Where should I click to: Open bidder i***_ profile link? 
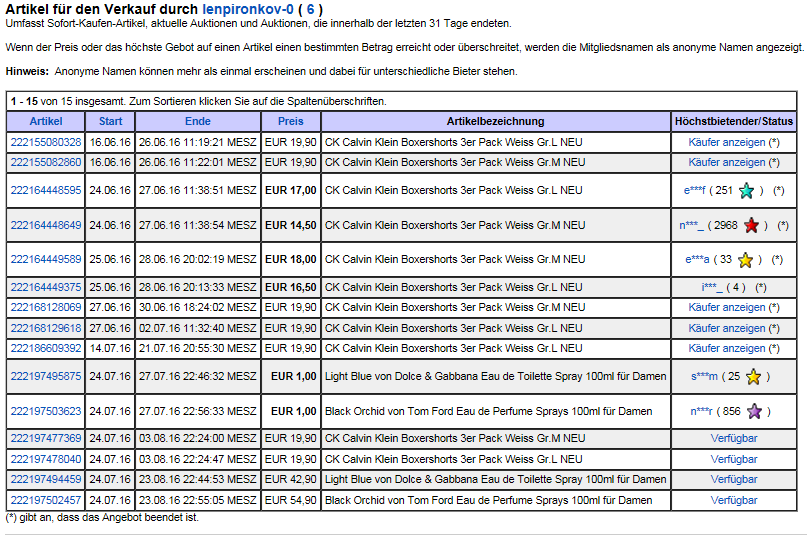click(x=712, y=287)
